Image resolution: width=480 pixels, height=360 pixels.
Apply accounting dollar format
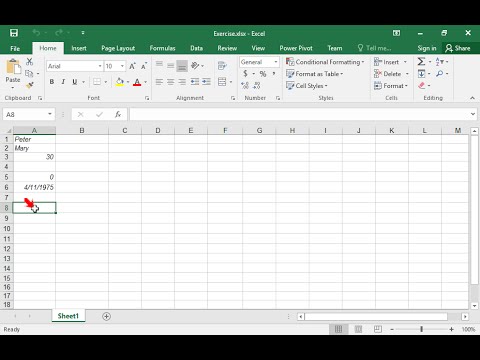(246, 74)
